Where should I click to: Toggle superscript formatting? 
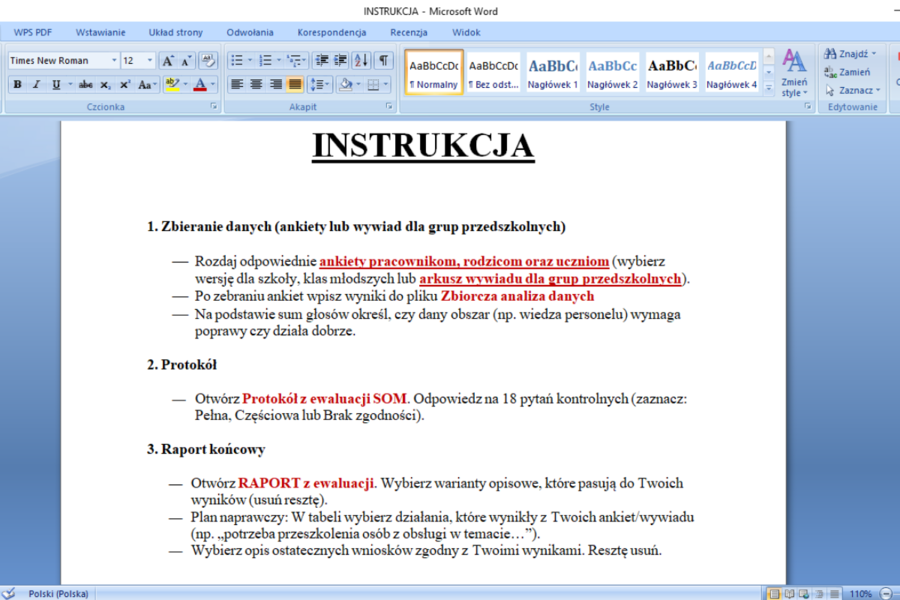[x=125, y=84]
